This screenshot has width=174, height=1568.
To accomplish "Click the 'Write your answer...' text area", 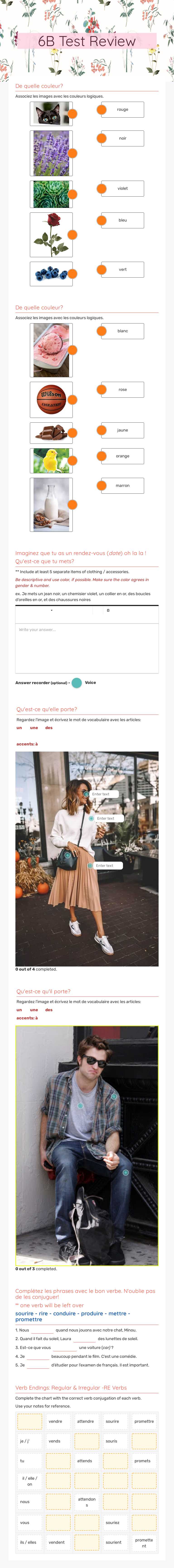I will (x=87, y=648).
